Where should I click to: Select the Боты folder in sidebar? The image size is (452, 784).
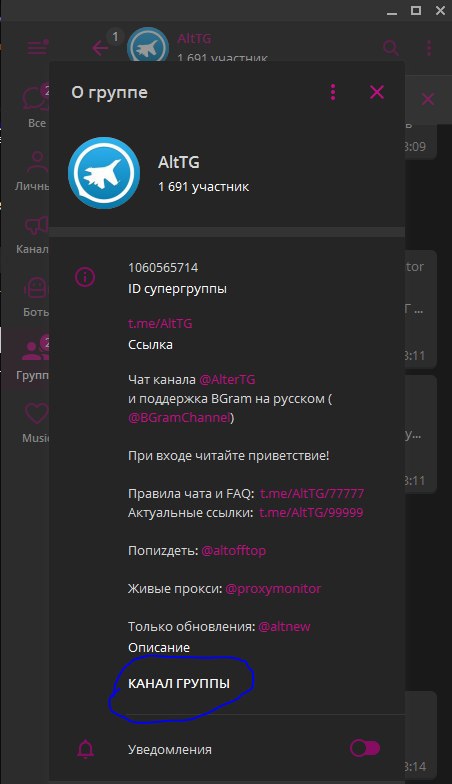pos(35,297)
